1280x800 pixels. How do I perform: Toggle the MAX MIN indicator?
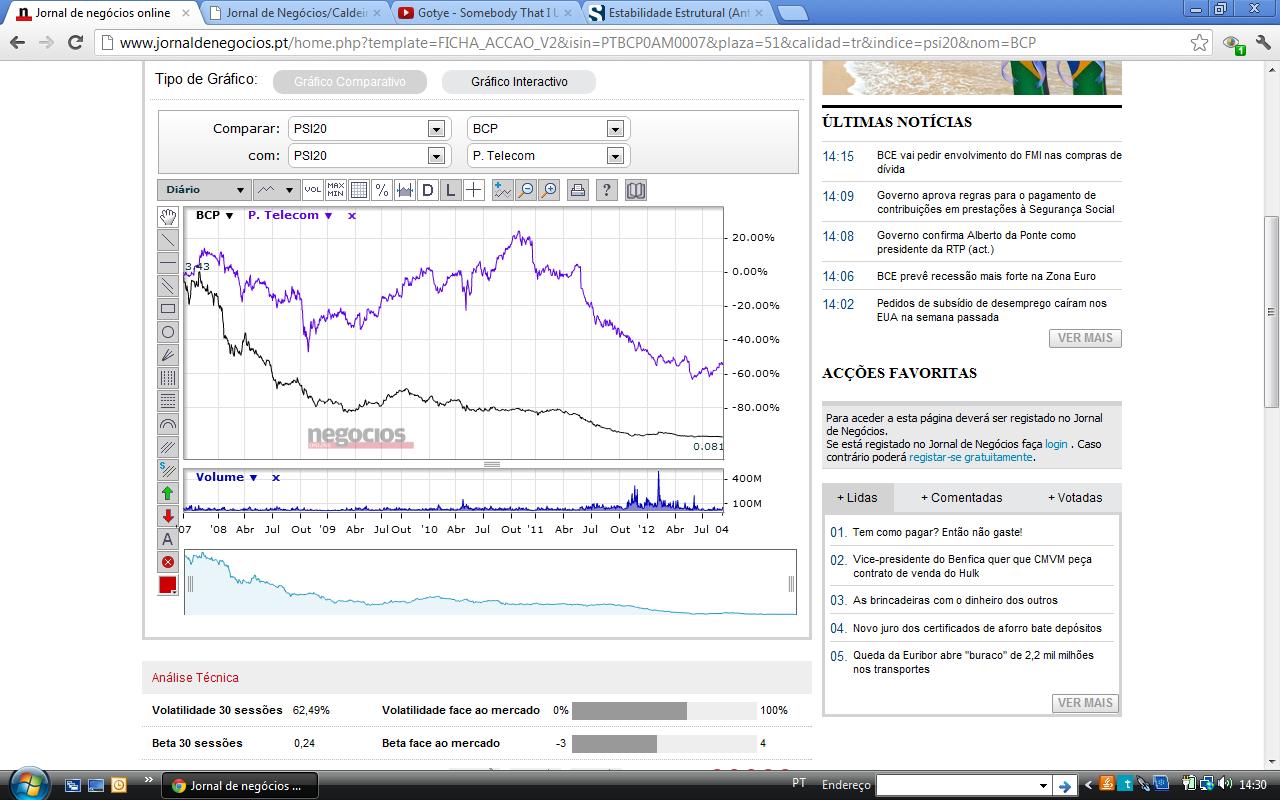[x=336, y=190]
